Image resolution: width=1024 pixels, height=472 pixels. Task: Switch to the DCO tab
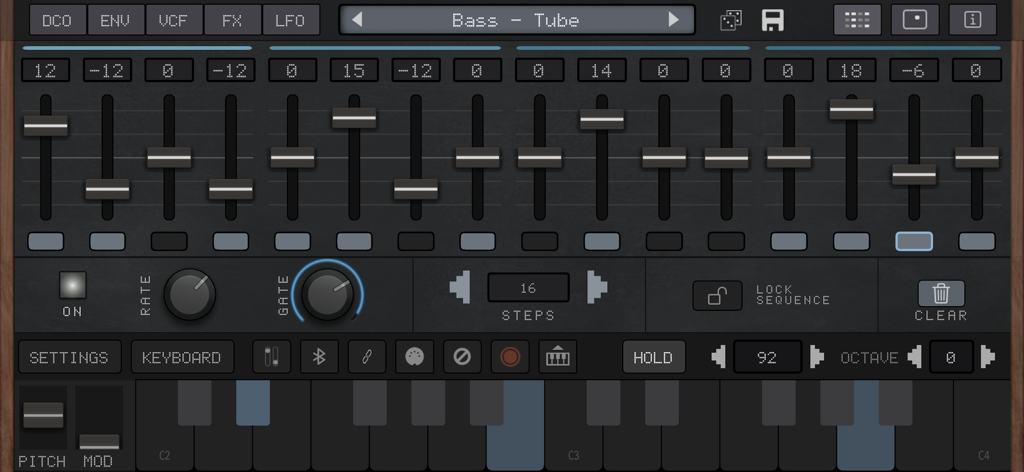click(57, 20)
